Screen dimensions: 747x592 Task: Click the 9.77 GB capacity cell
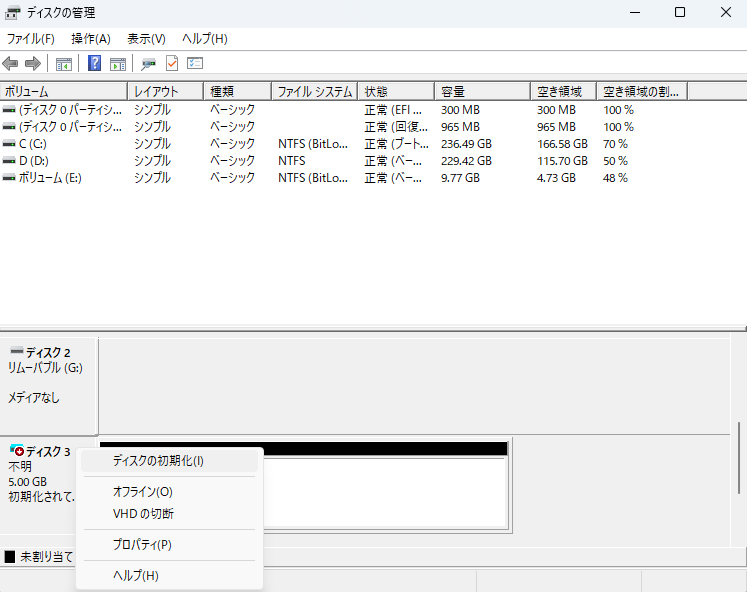pos(460,178)
